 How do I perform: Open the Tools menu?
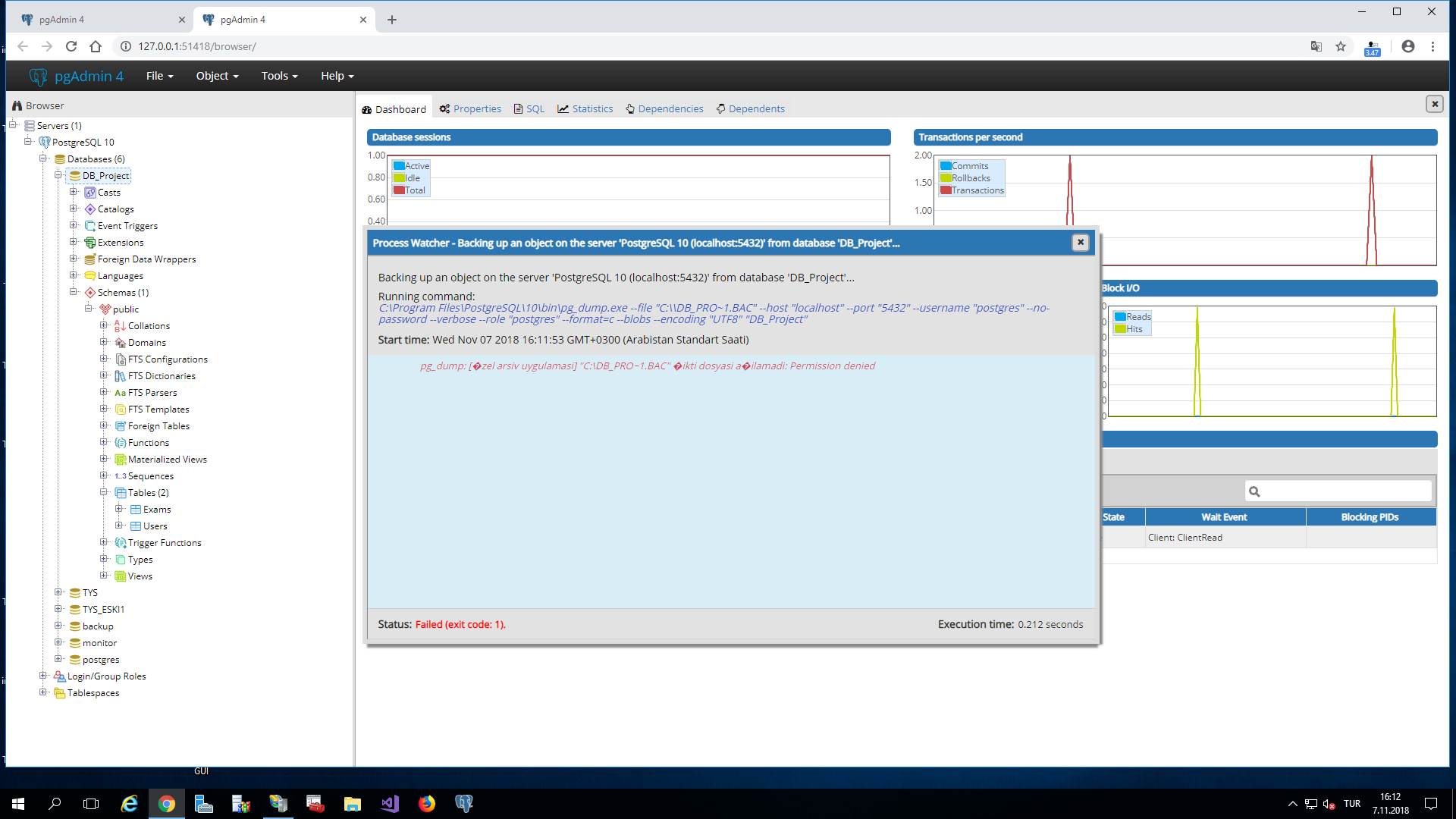tap(275, 75)
